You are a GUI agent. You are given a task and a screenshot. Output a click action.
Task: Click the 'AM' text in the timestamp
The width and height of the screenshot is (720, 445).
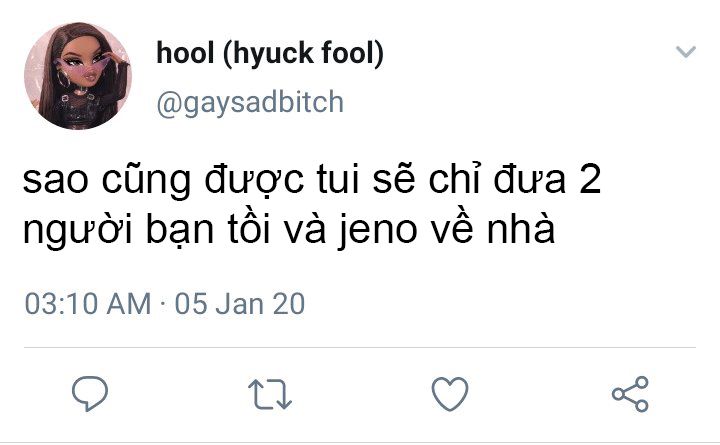coord(129,304)
